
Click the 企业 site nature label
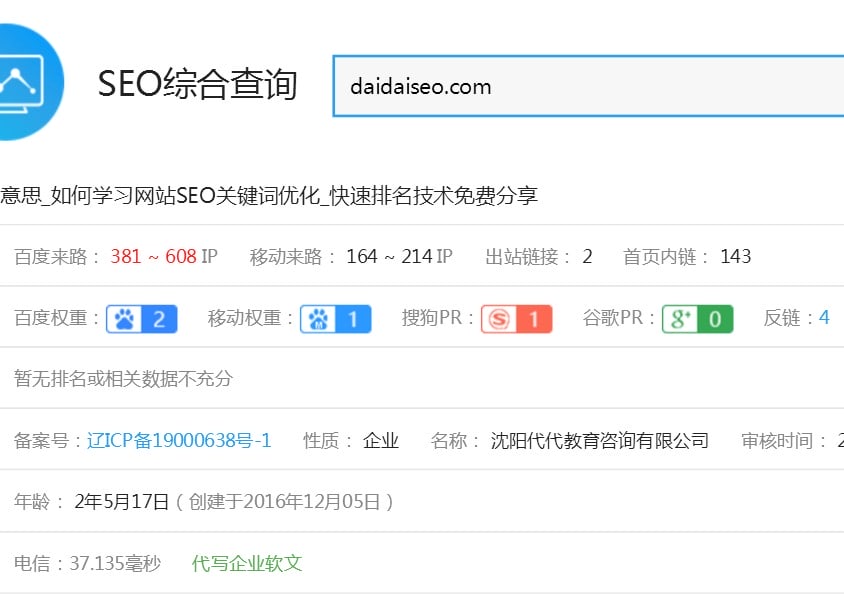pos(380,440)
